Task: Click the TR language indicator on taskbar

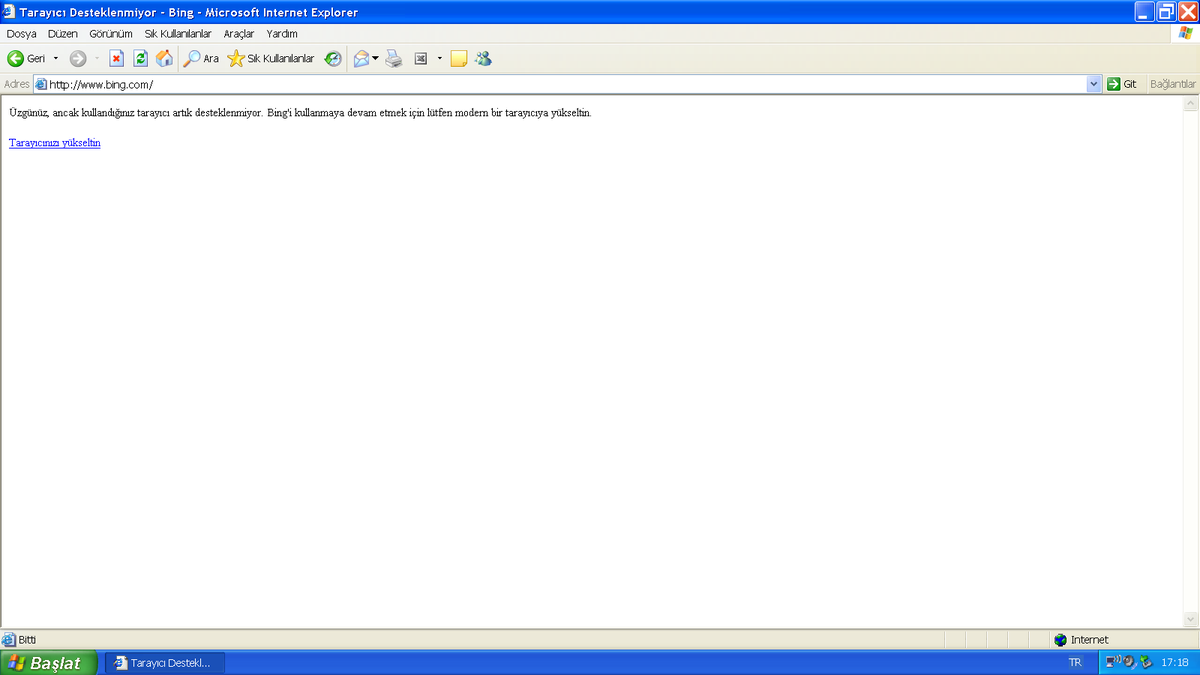Action: coord(1075,663)
